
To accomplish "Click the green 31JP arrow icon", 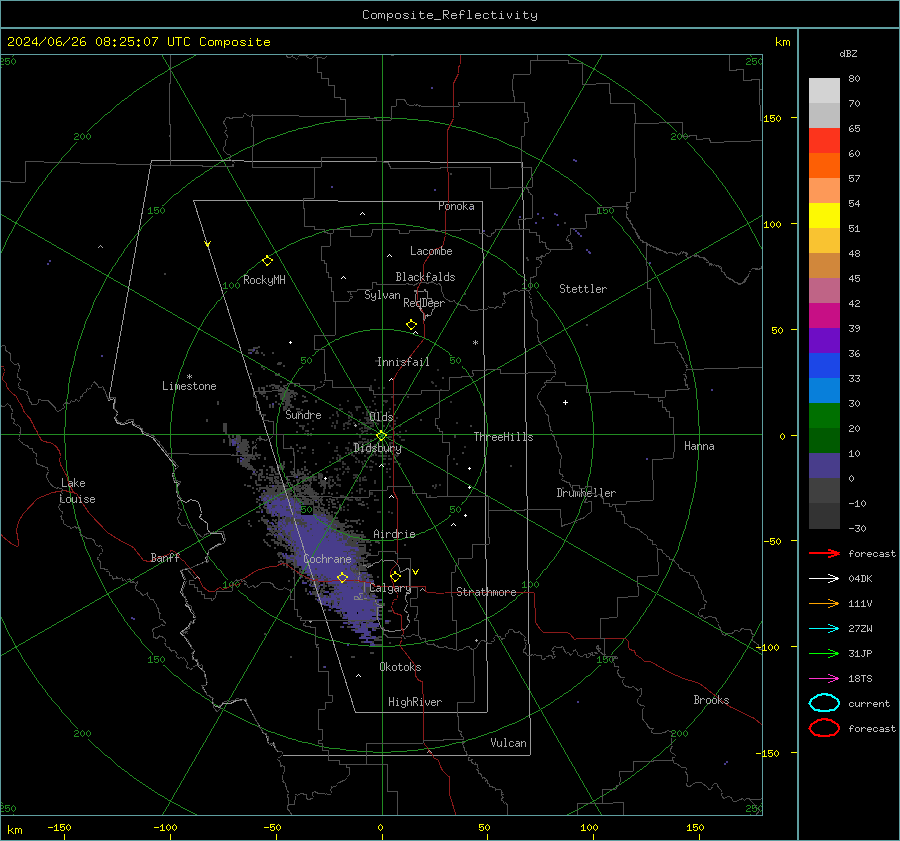I will [x=824, y=653].
